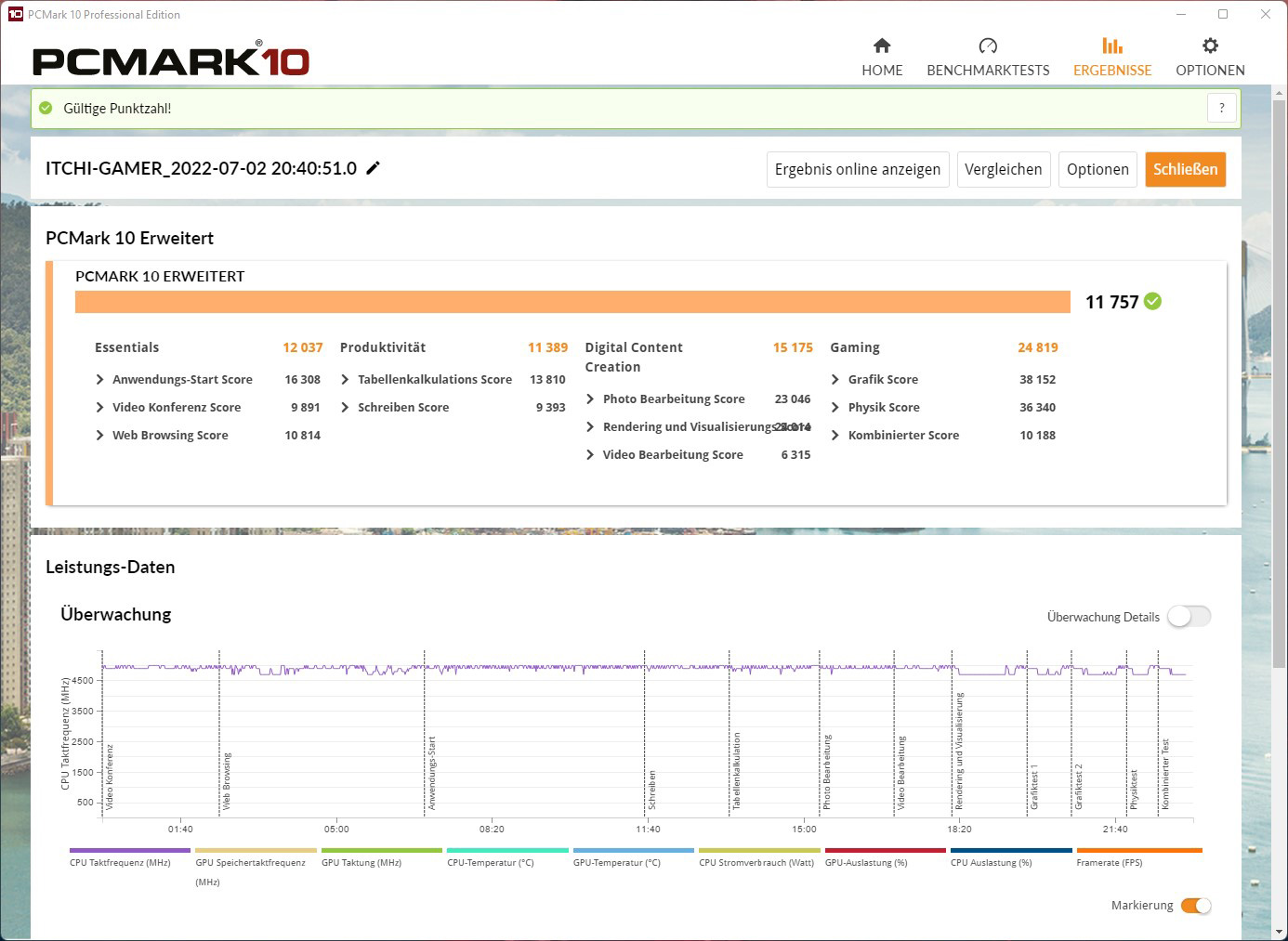Screen dimensions: 1288x941
Task: Click the Digital Content Creation score 15 175
Action: (x=793, y=347)
